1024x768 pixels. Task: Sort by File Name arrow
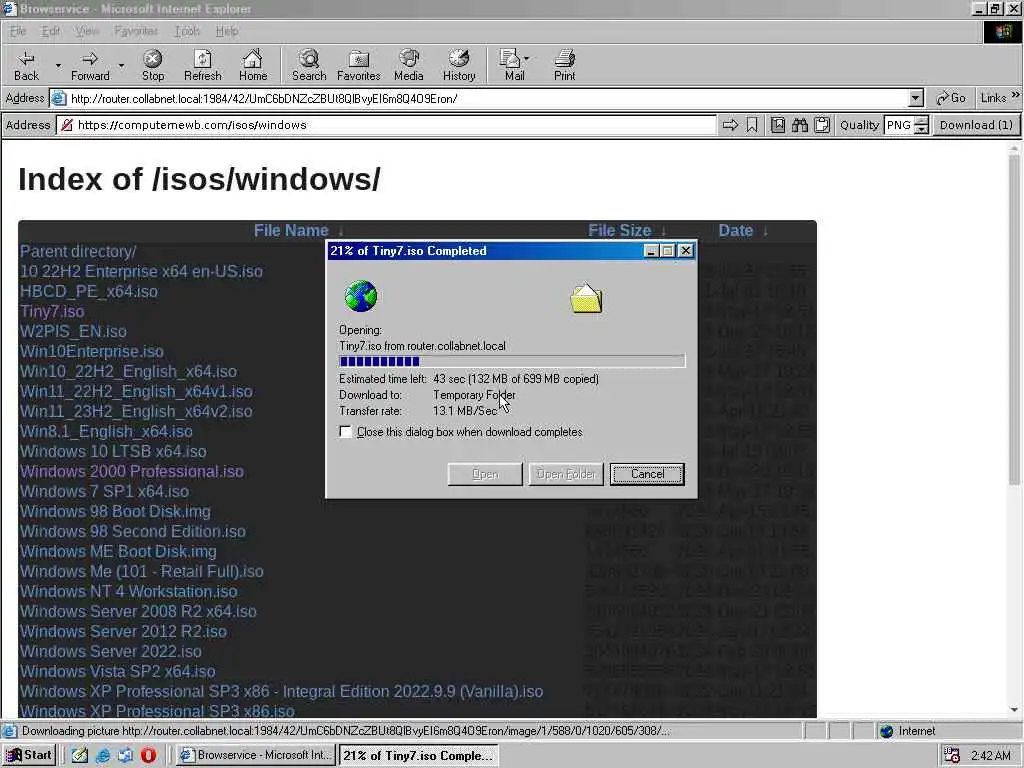click(x=340, y=231)
